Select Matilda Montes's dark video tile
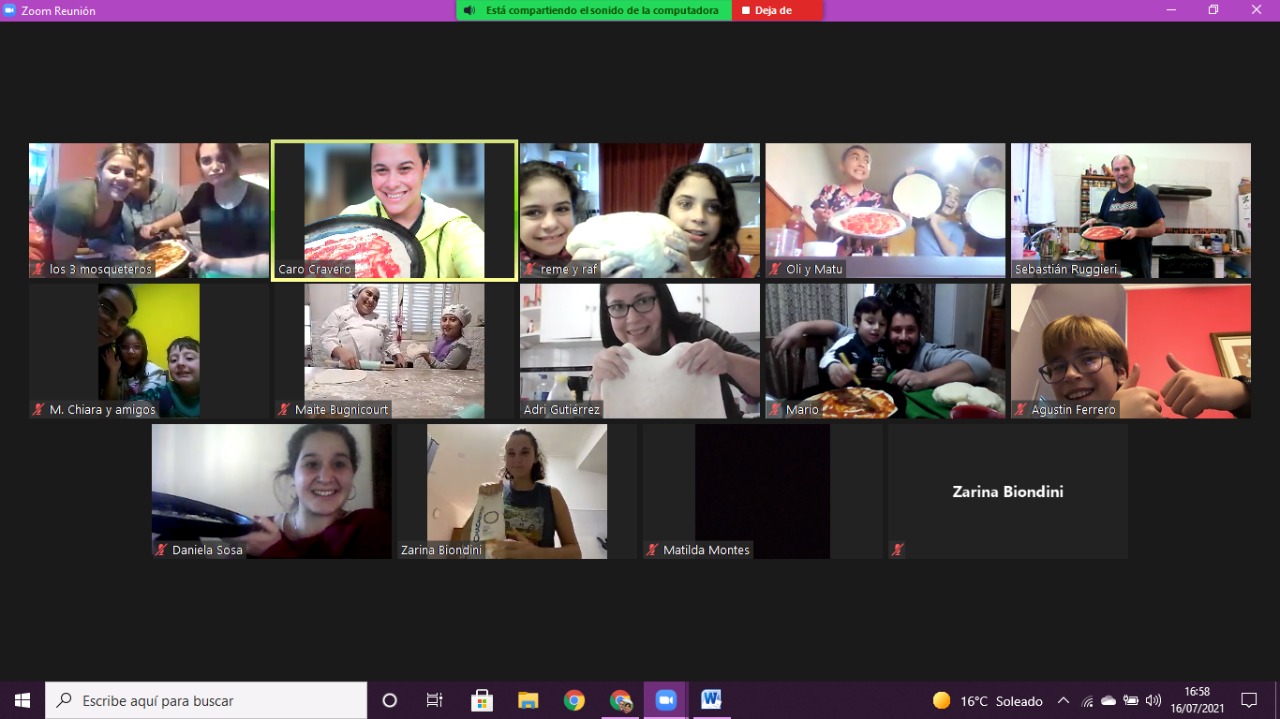 pos(763,491)
